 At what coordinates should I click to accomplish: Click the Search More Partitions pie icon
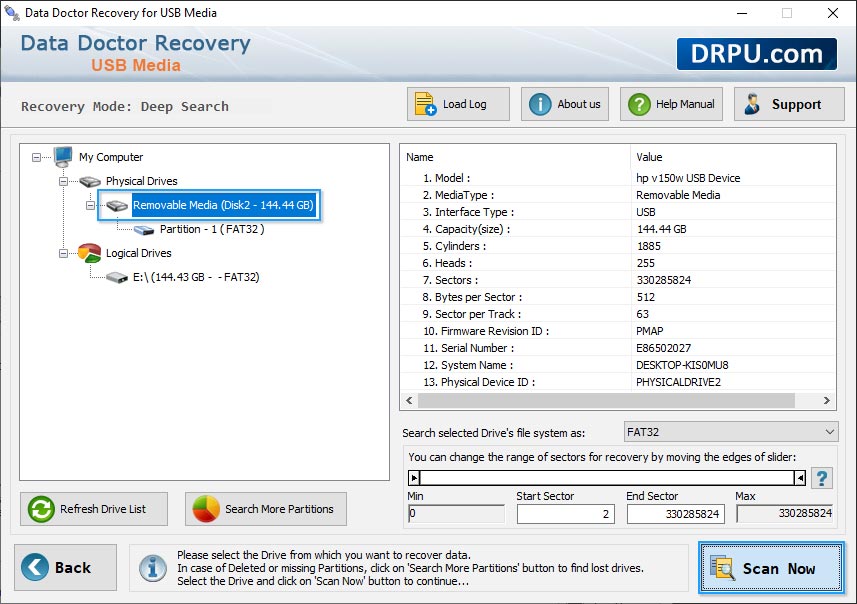click(206, 509)
